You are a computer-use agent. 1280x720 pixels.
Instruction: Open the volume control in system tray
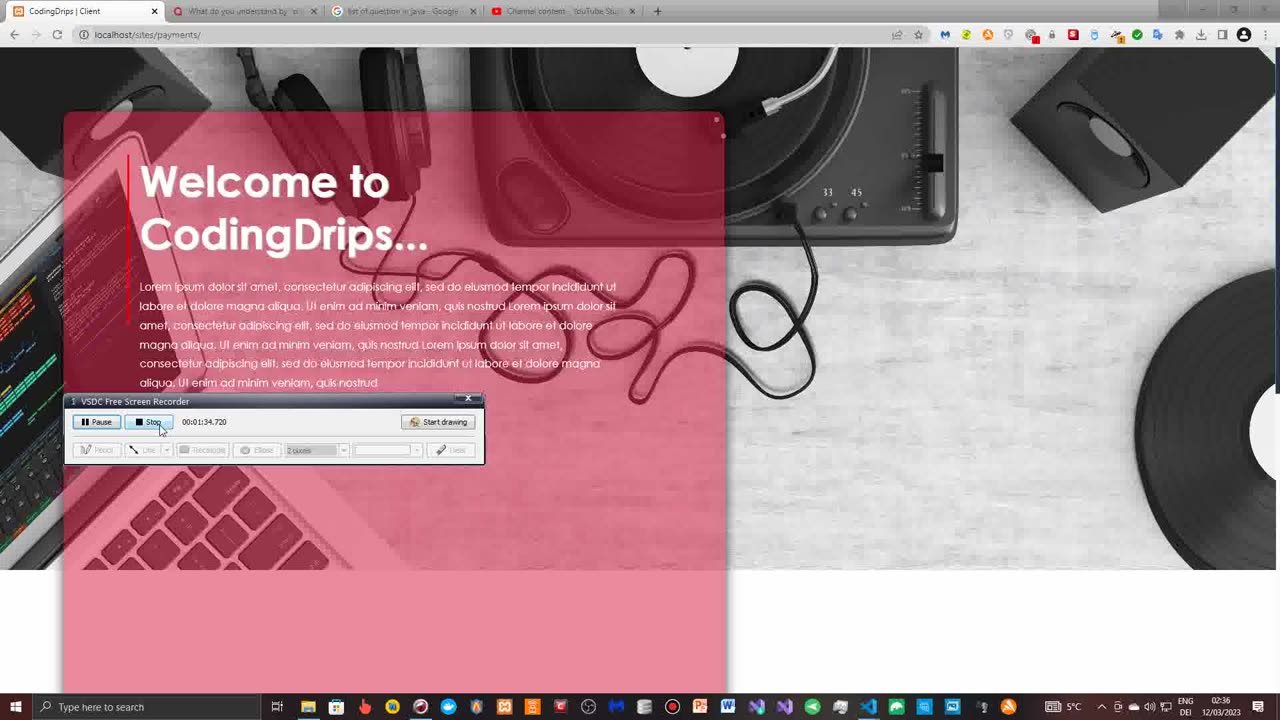coord(1149,707)
